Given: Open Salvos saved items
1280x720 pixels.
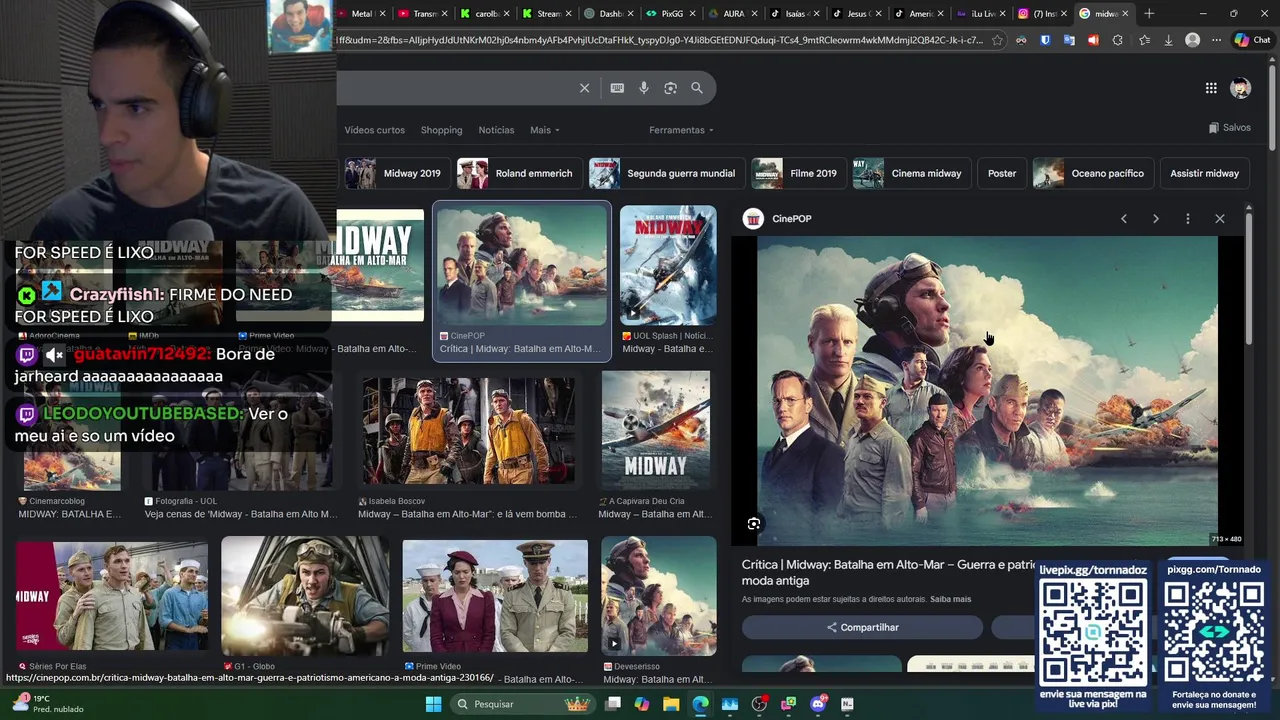Looking at the screenshot, I should (1229, 128).
